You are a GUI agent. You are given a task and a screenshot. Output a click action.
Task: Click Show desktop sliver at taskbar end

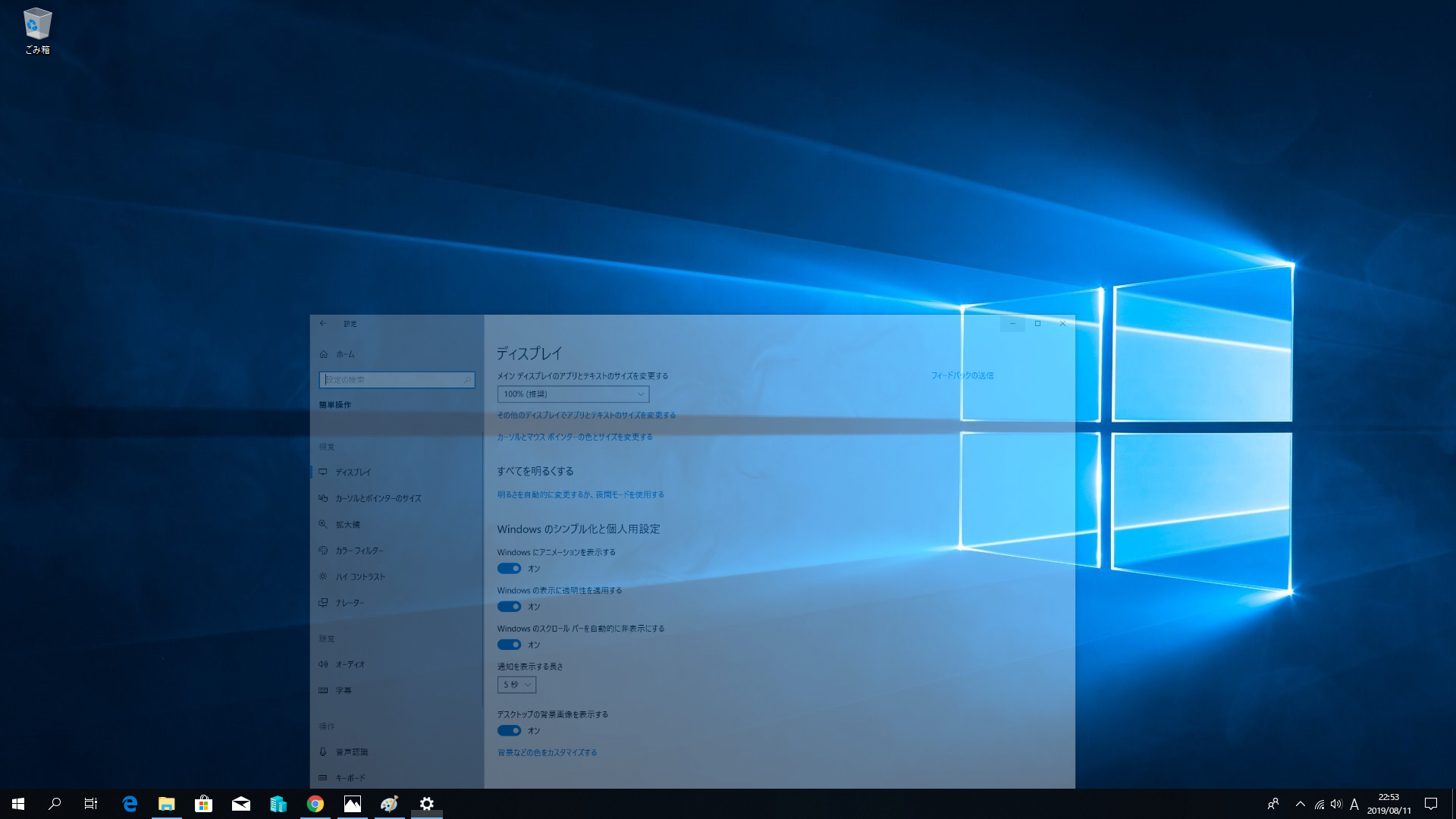pyautogui.click(x=1453, y=804)
